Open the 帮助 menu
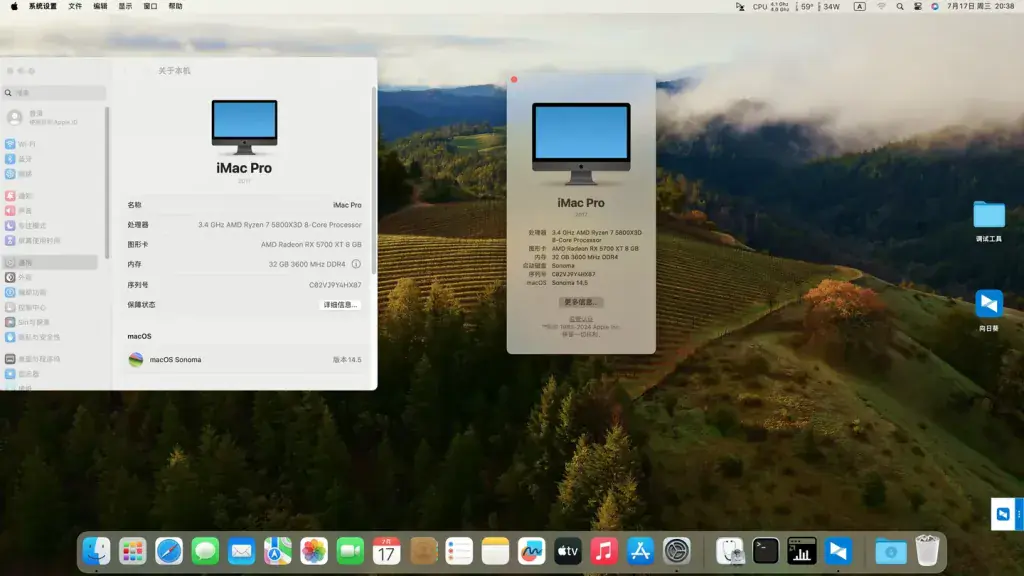The height and width of the screenshot is (576, 1024). coord(176,7)
